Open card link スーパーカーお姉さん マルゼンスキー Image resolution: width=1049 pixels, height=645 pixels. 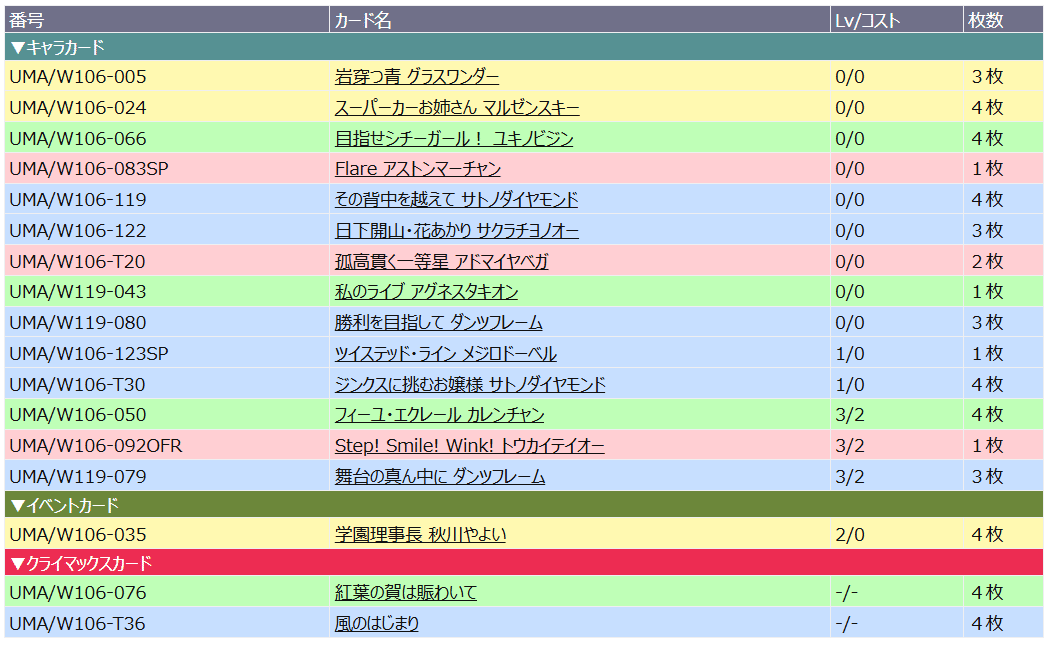pyautogui.click(x=457, y=108)
